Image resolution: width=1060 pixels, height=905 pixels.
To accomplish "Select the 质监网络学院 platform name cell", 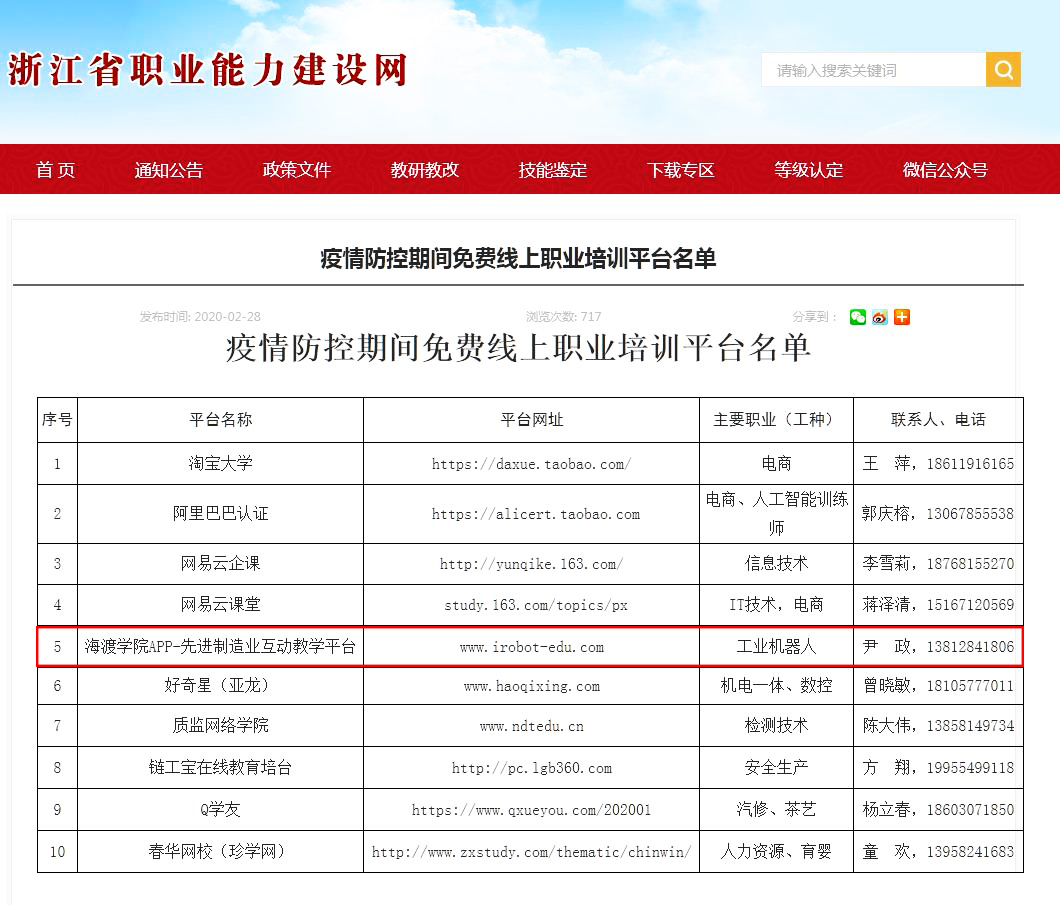I will coord(220,725).
